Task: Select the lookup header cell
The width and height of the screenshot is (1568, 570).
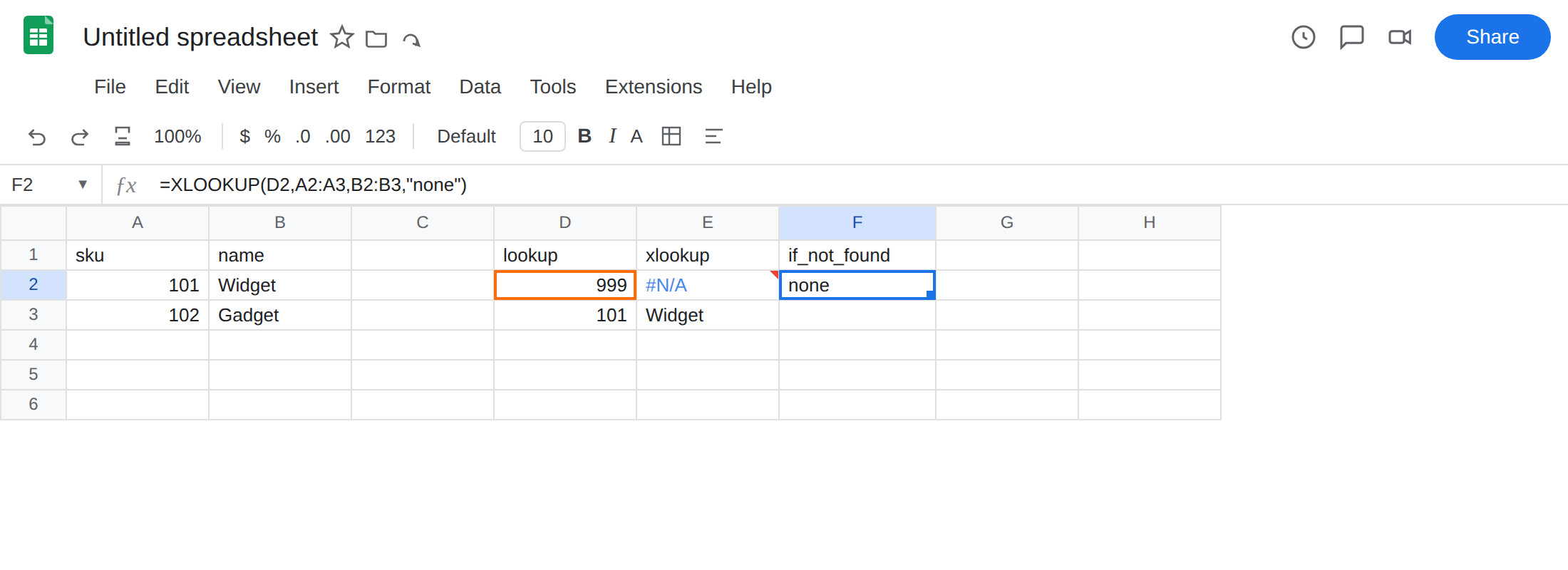Action: pos(565,255)
